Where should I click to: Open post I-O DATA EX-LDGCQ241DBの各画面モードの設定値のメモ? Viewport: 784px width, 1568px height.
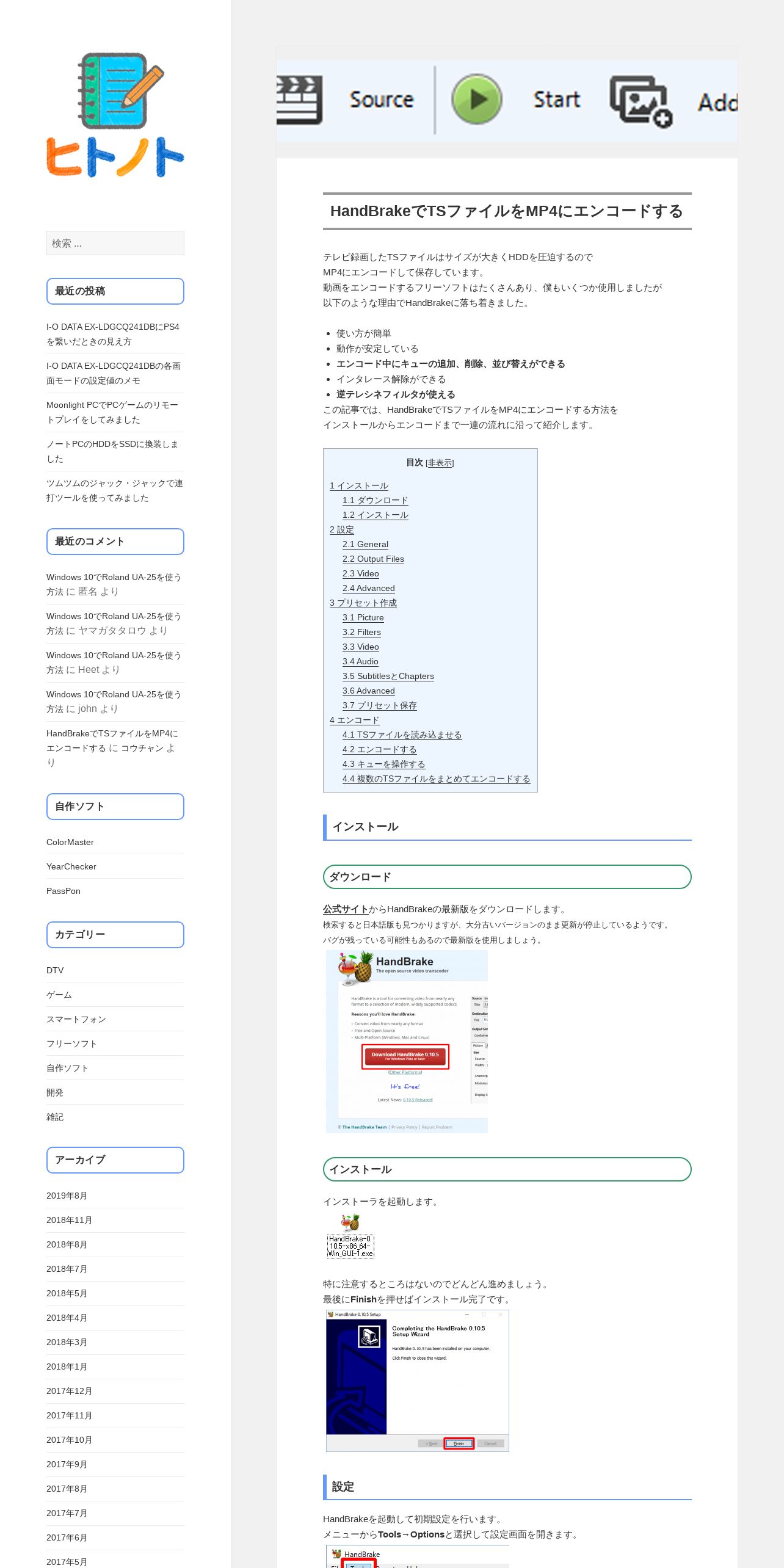tap(114, 373)
